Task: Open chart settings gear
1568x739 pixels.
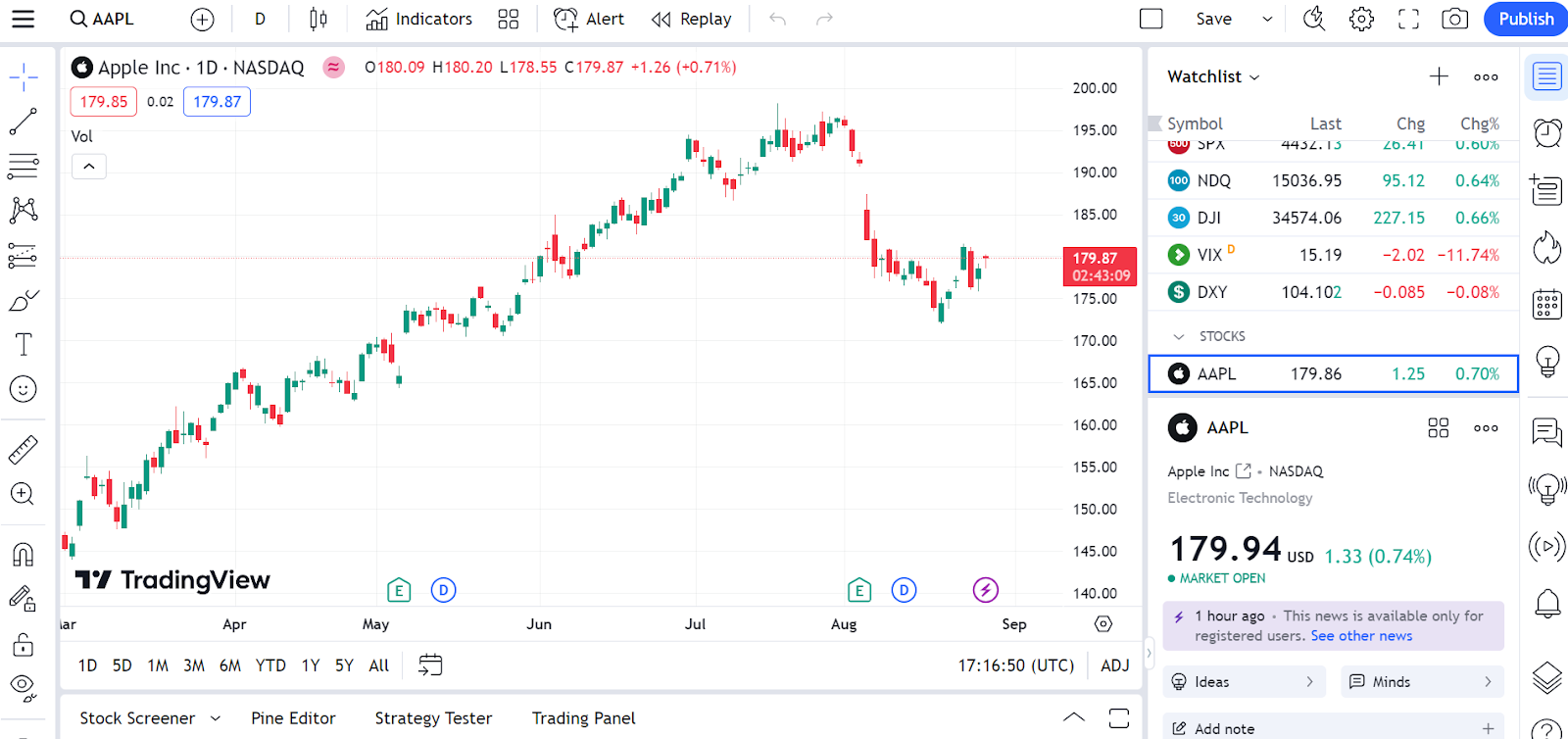Action: (1361, 19)
